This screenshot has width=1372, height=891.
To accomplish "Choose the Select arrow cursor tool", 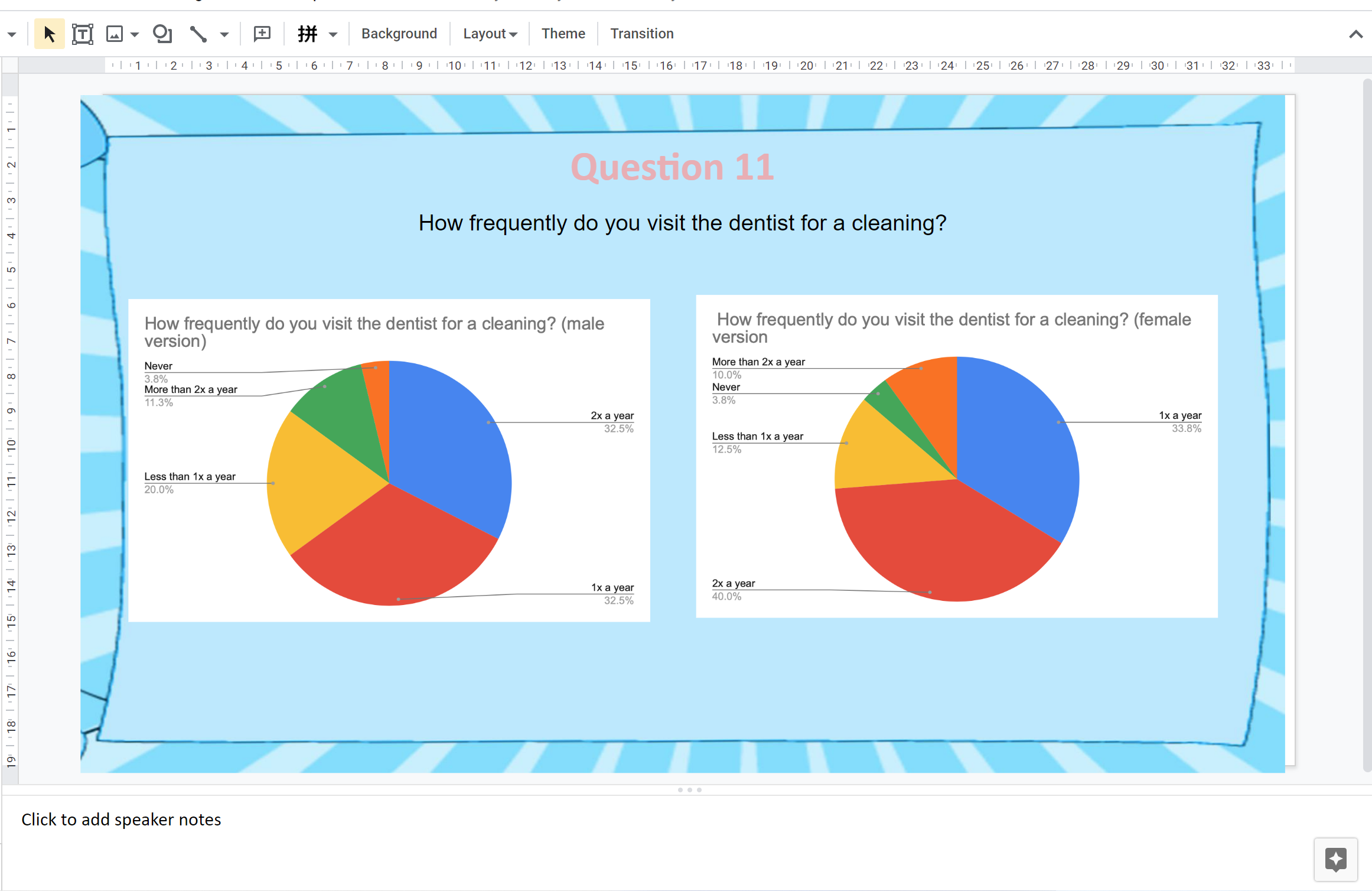I will [x=49, y=34].
